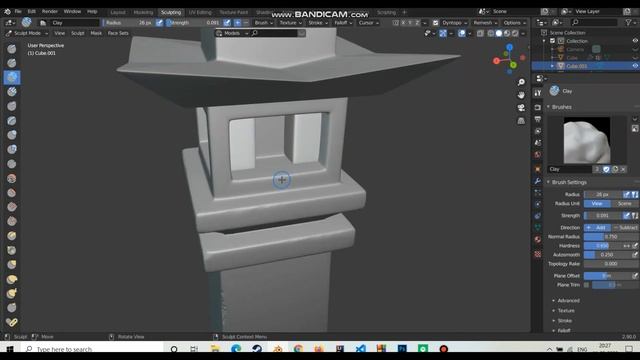Set Radius Unit to View

click(x=597, y=203)
